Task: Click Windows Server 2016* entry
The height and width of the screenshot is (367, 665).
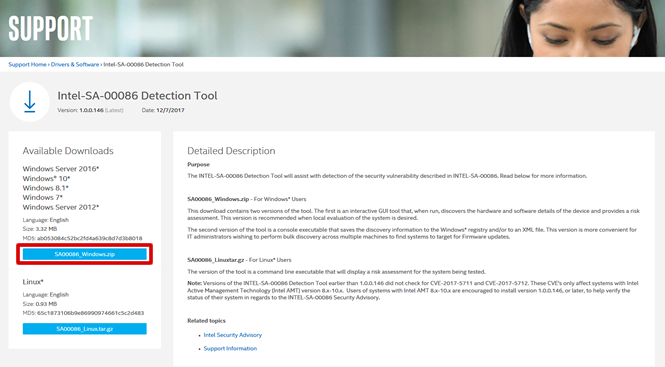Action: tap(61, 169)
